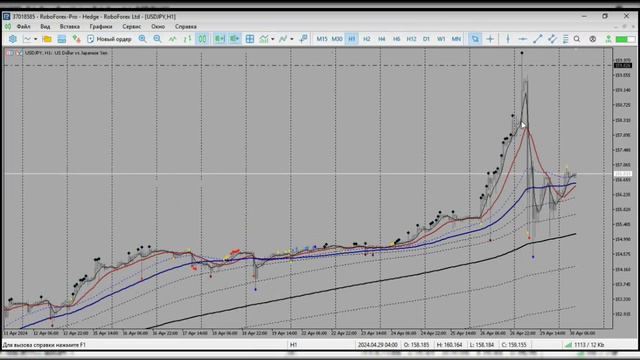
Task: Click the tile windows grid icon
Action: point(250,39)
